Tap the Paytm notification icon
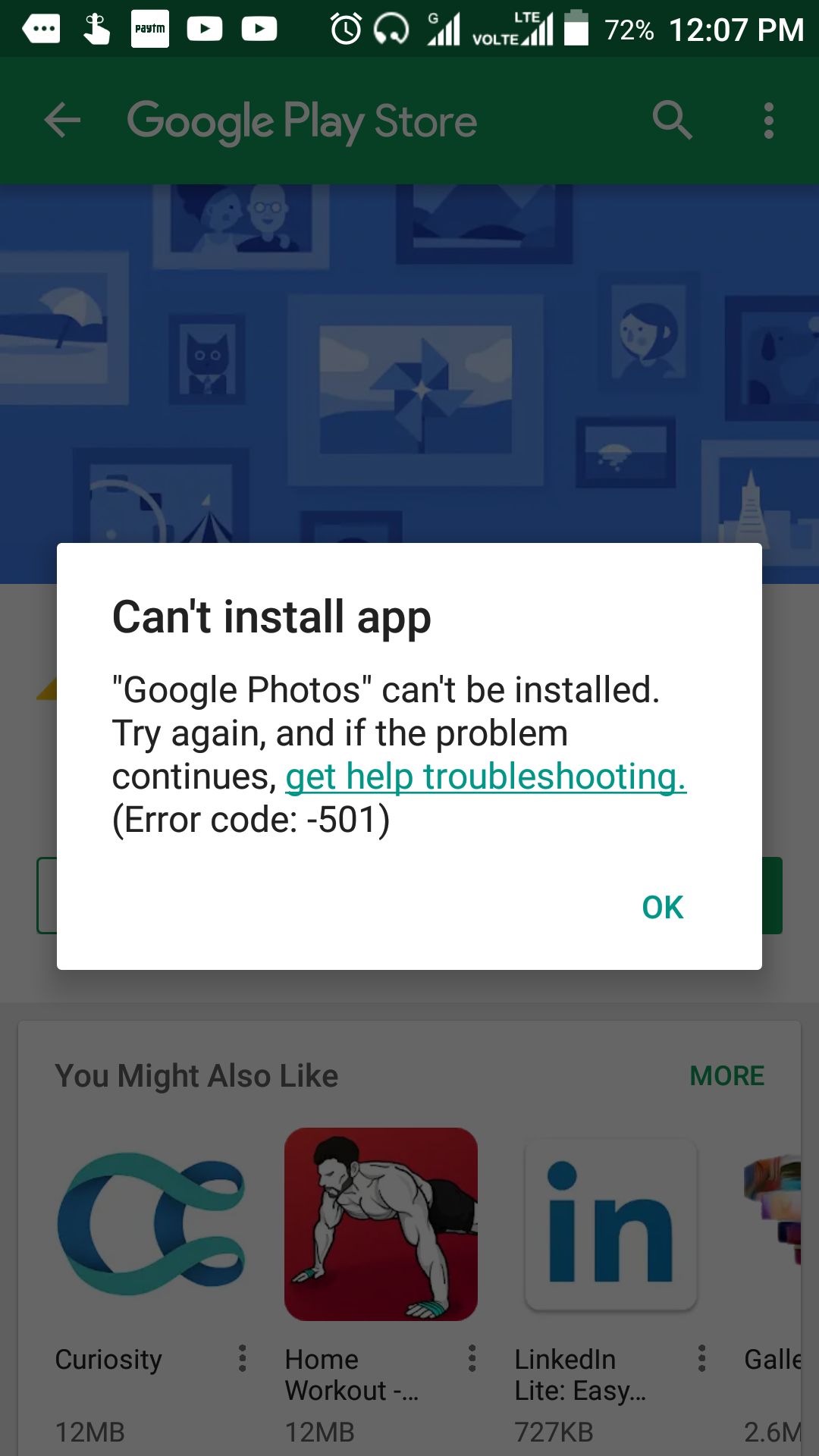819x1456 pixels. click(150, 29)
